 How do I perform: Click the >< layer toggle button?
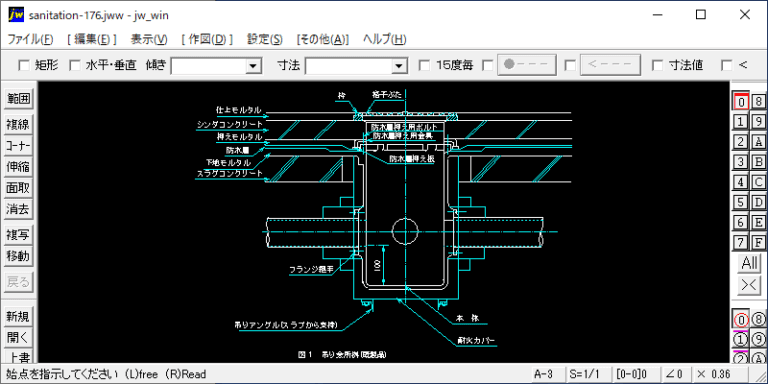click(749, 284)
